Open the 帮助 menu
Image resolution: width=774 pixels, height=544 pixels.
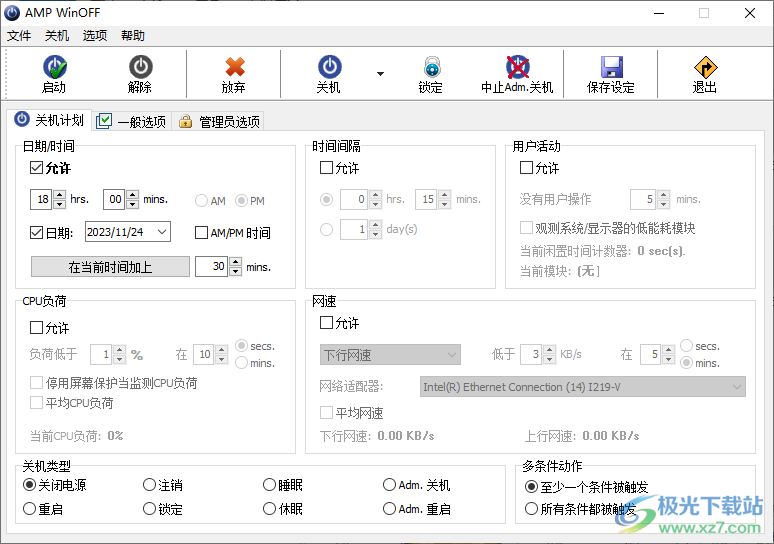[x=133, y=36]
